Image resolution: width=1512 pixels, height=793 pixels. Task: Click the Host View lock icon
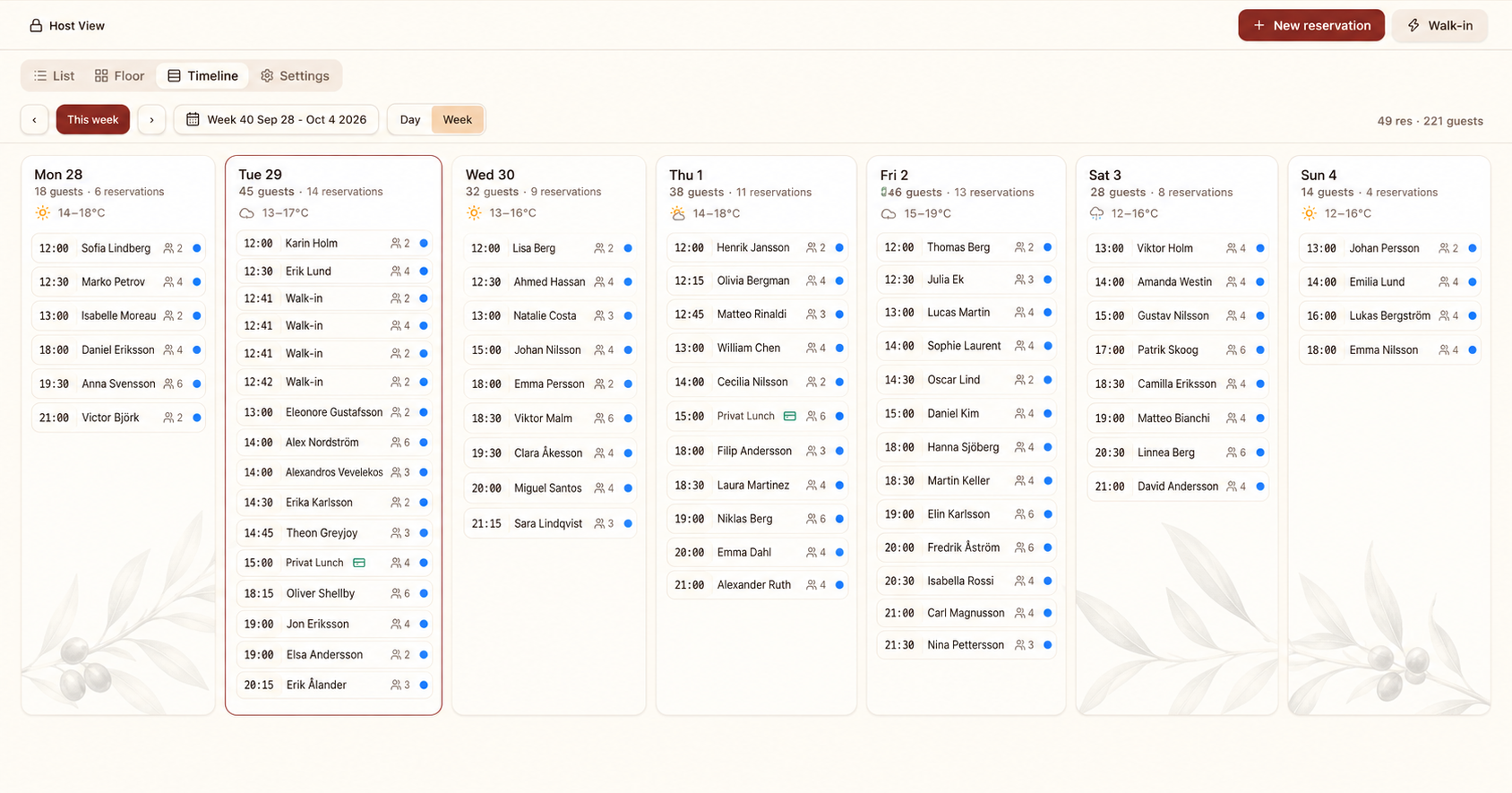(36, 25)
